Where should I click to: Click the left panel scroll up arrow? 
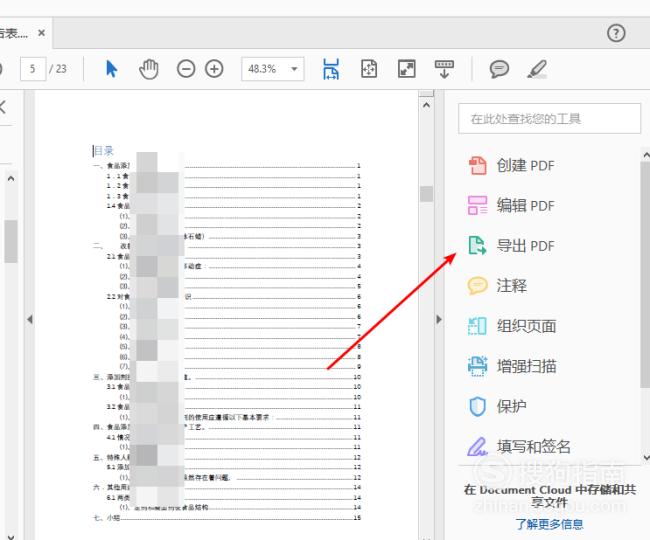coord(11,179)
